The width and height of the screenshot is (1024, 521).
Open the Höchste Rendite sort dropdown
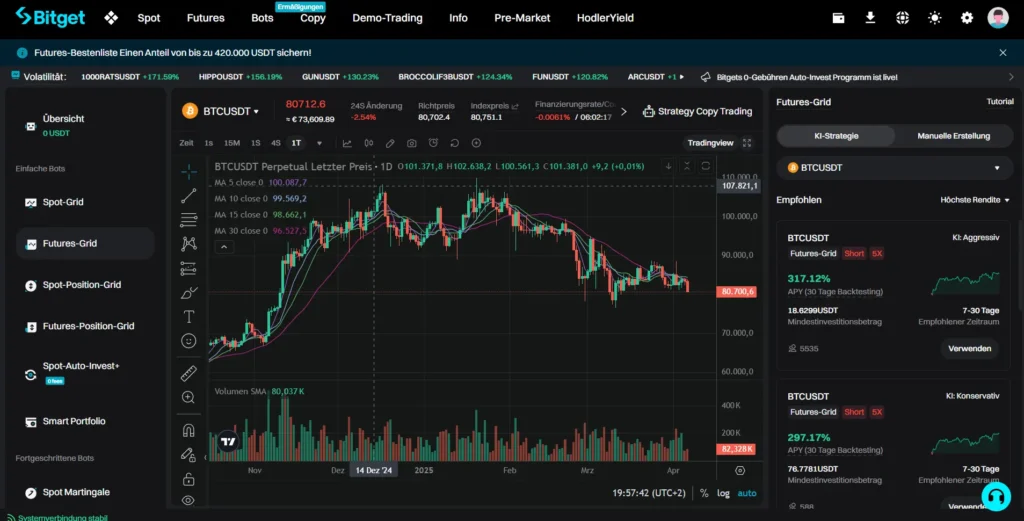(974, 200)
